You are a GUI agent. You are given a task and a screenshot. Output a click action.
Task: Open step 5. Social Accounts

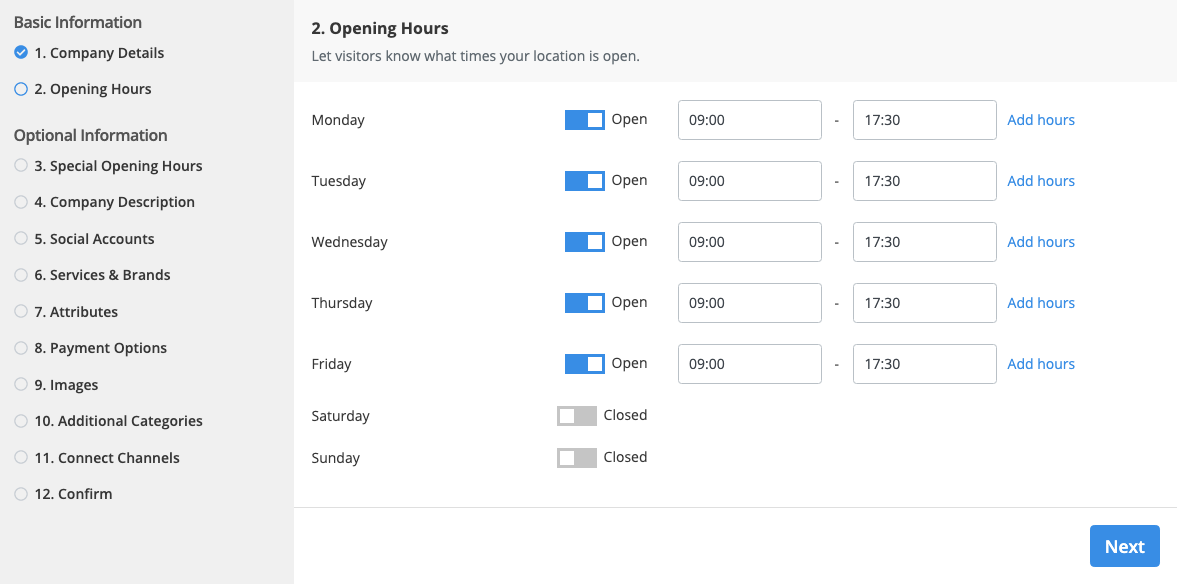point(95,239)
